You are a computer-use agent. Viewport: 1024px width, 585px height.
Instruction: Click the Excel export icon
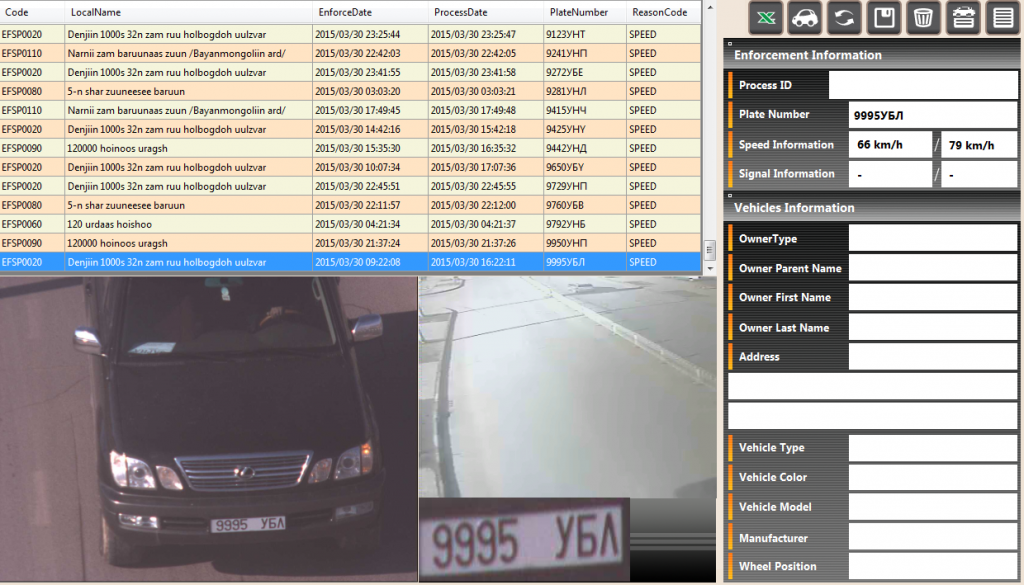(766, 18)
